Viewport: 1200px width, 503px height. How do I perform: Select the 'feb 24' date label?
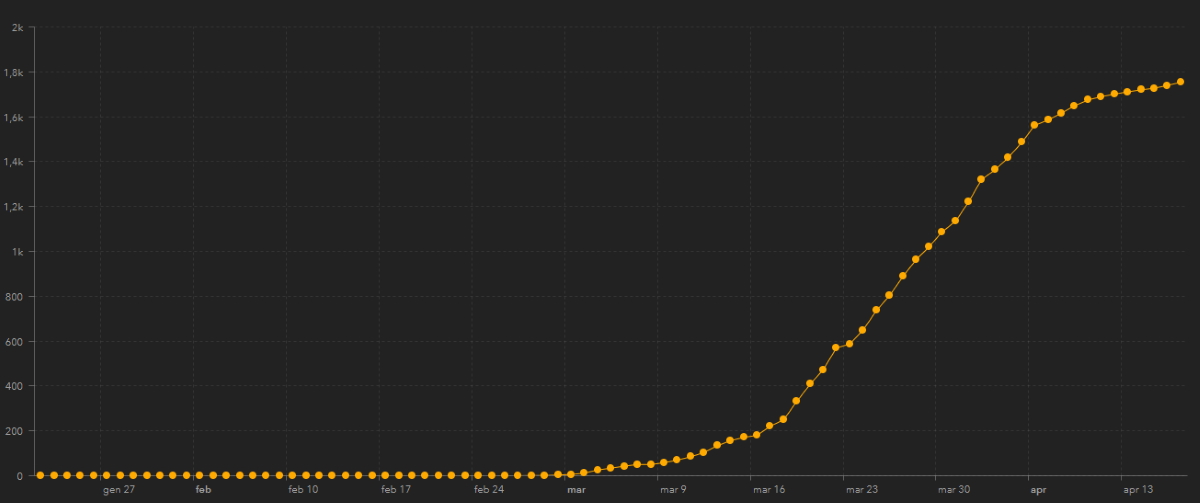pyautogui.click(x=489, y=490)
